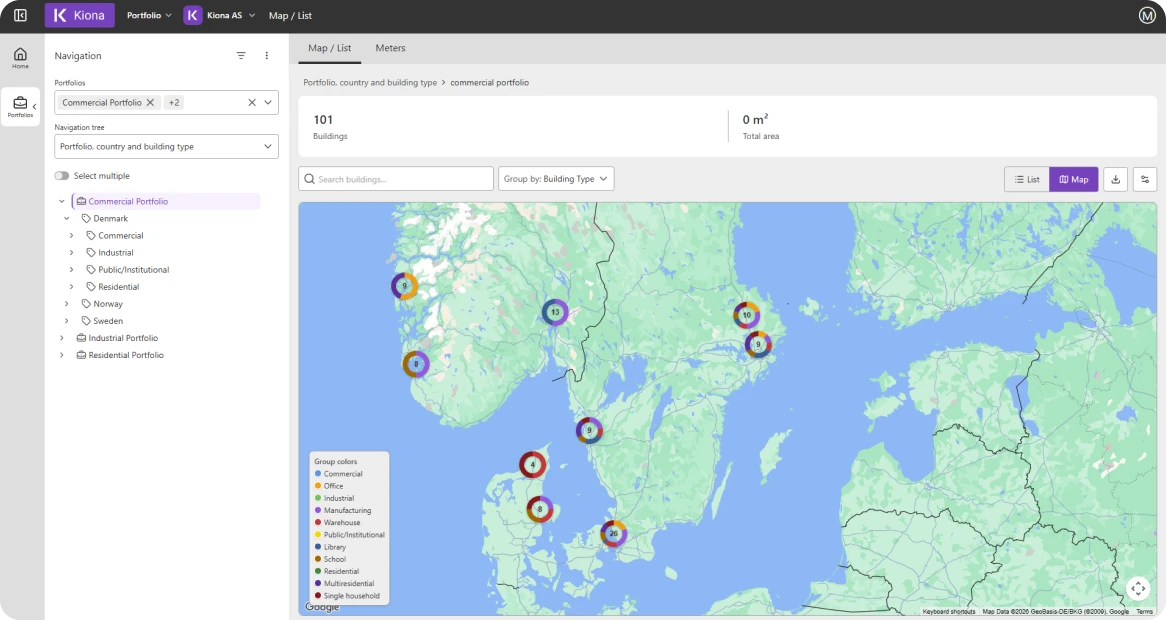Image resolution: width=1166 pixels, height=620 pixels.
Task: Open the 10-building cluster marker
Action: (x=747, y=315)
